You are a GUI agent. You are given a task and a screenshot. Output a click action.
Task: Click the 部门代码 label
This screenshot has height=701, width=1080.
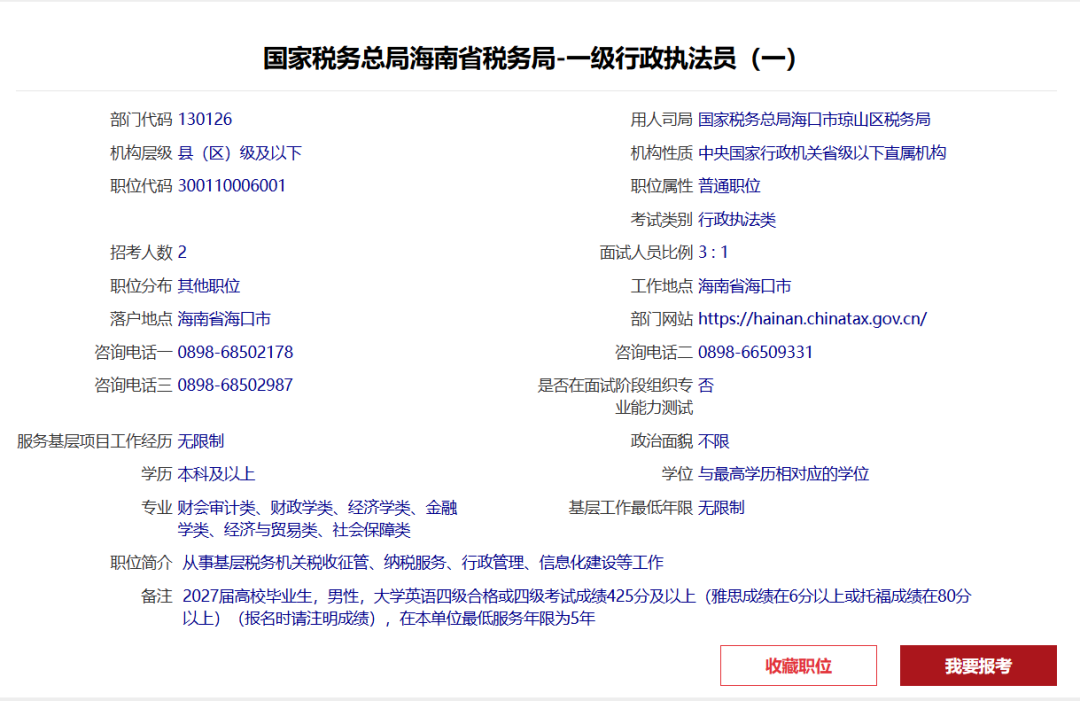click(x=141, y=119)
